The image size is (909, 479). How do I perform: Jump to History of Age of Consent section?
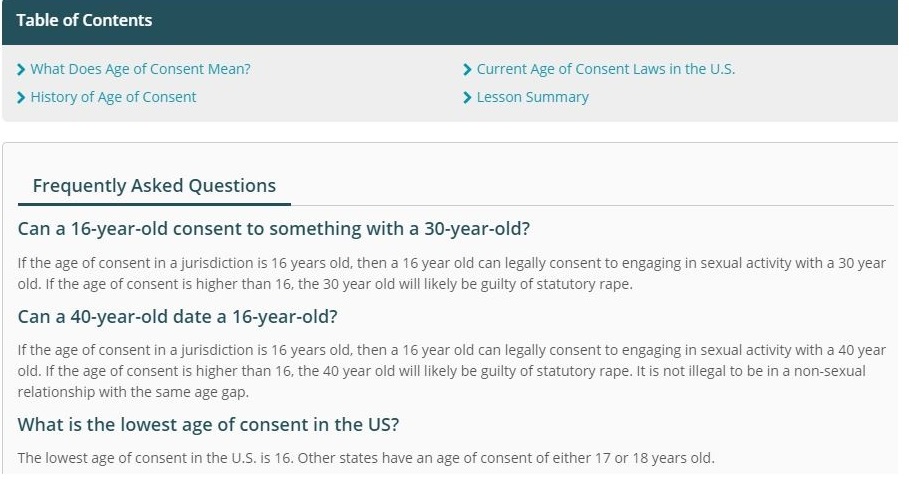(113, 97)
